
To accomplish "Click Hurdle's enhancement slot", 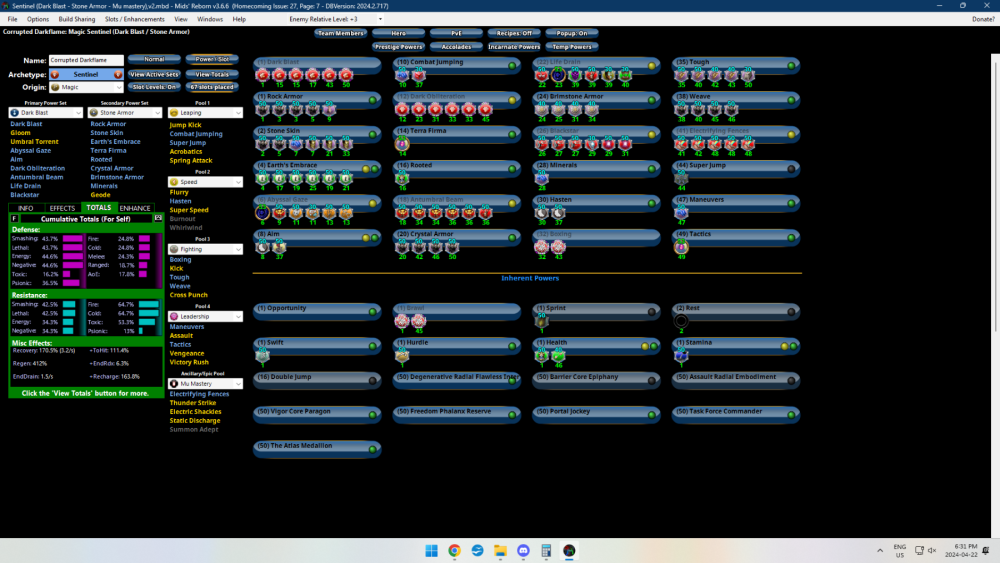I will click(402, 356).
